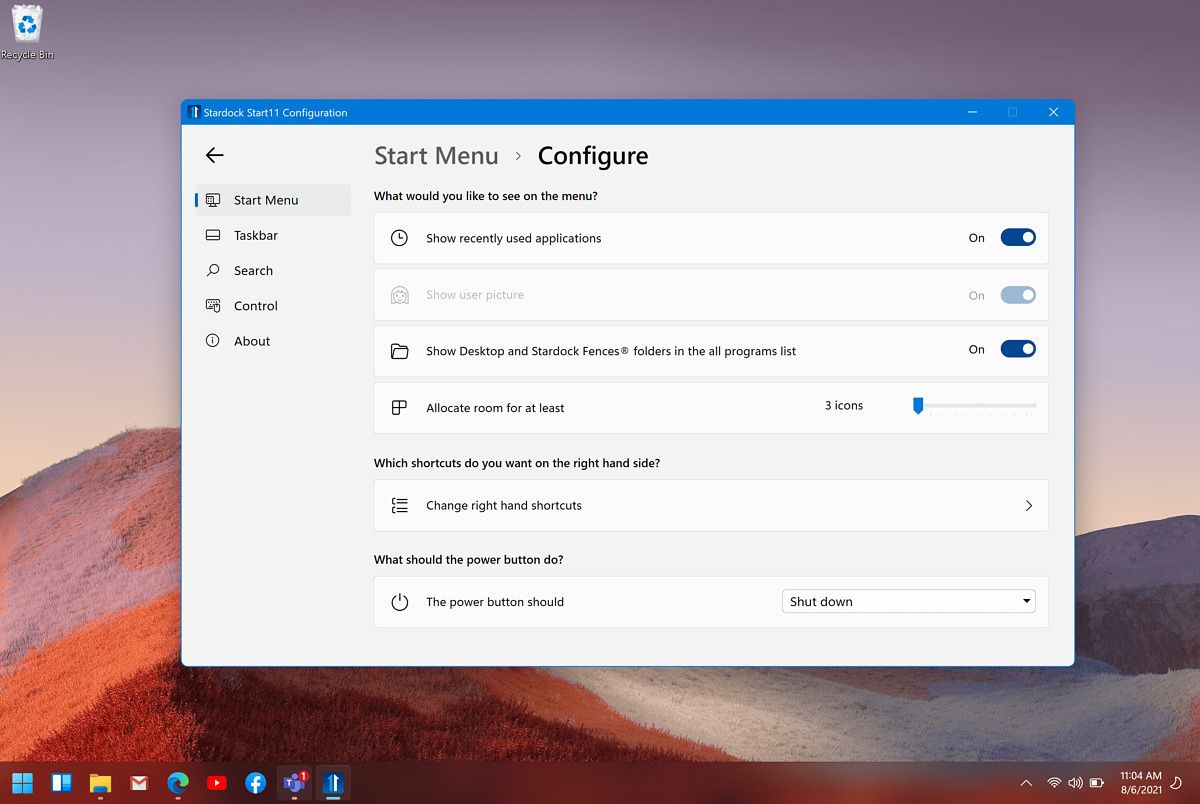Click the folder icon for Stardock Fences folders setting

(400, 351)
